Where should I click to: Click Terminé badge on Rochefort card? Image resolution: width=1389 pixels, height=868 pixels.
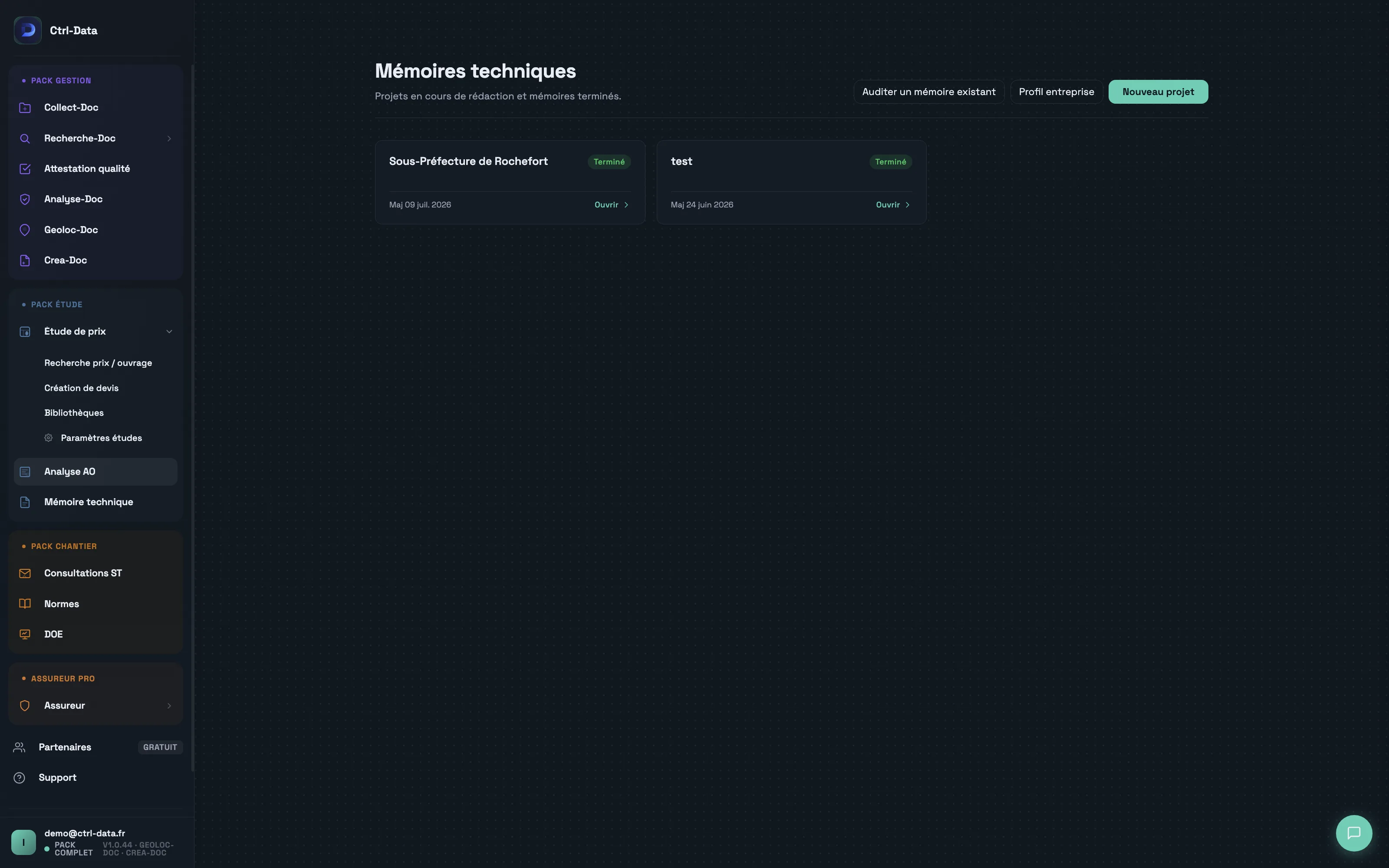click(609, 162)
